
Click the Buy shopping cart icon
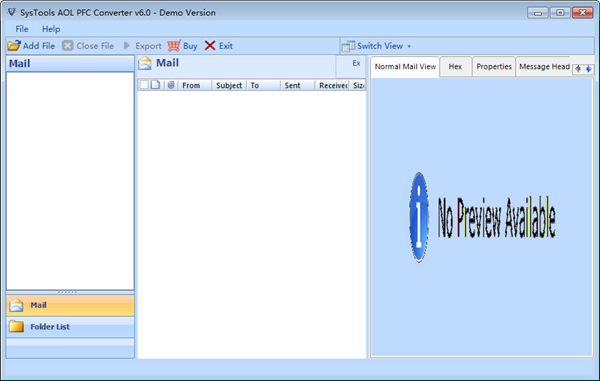(x=174, y=46)
